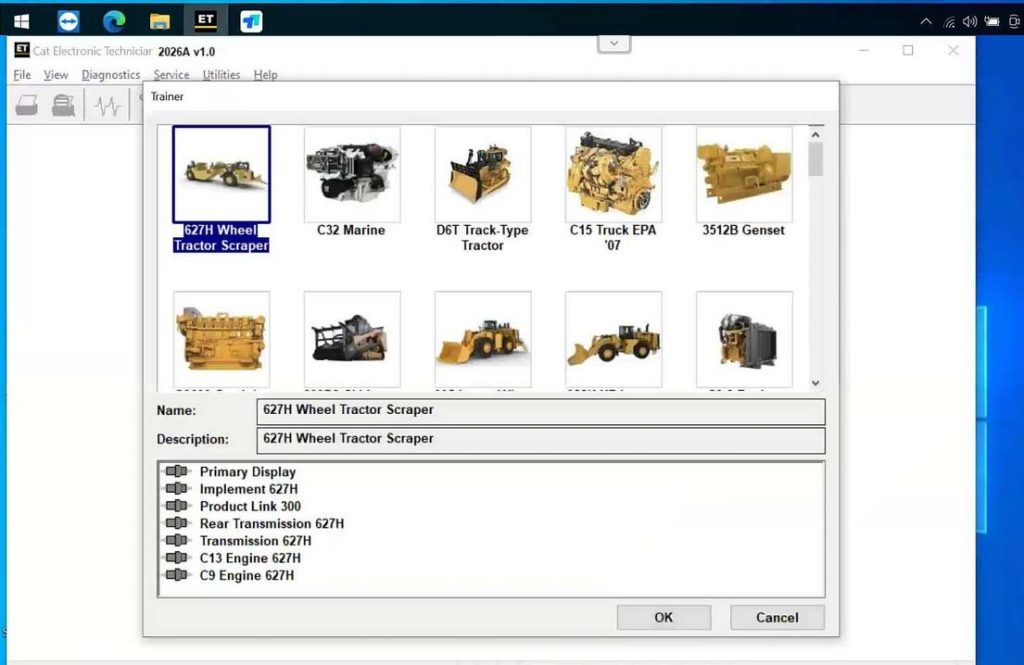
Task: Expand the remote session dropdown chevron
Action: (x=614, y=44)
